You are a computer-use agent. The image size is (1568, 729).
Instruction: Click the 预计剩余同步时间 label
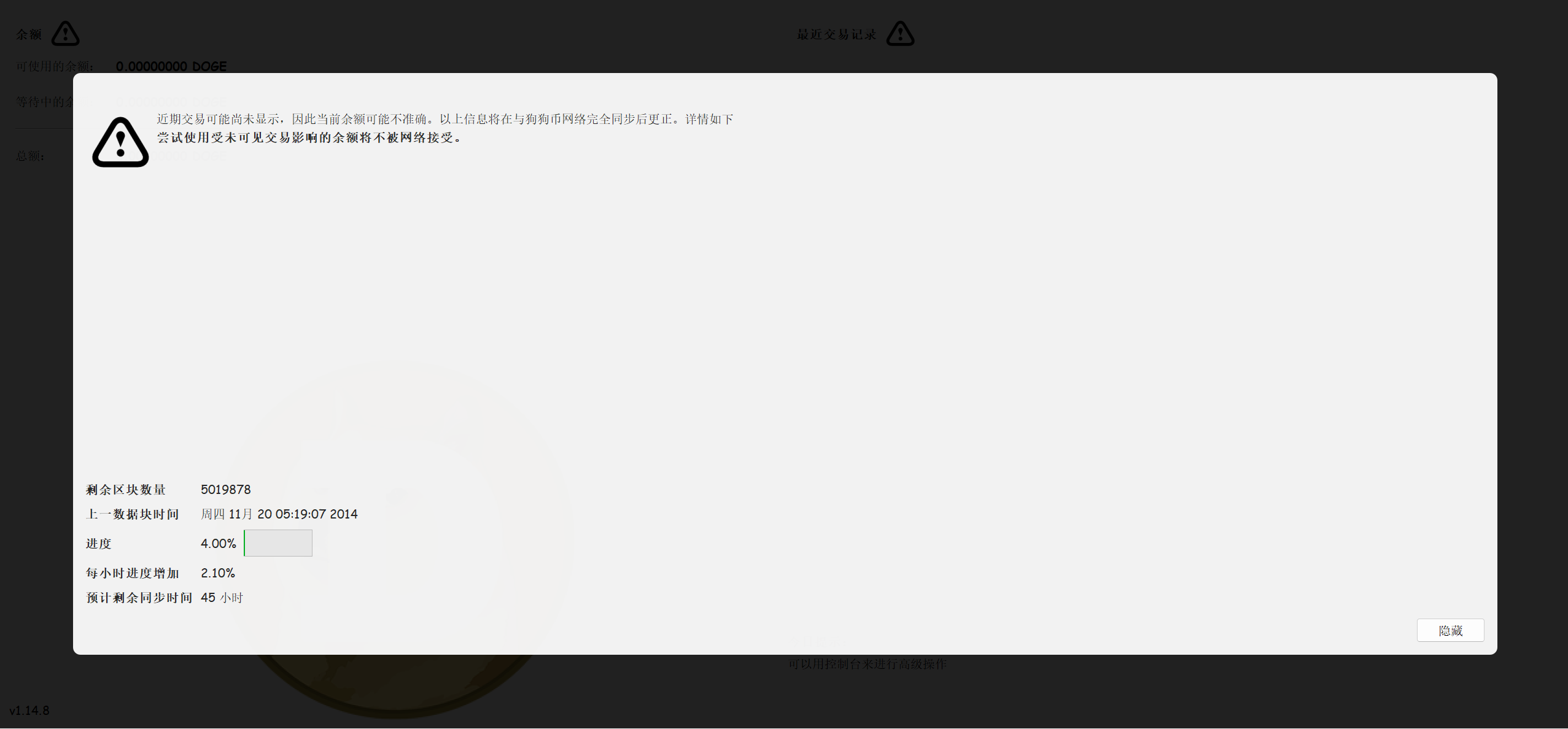click(139, 598)
